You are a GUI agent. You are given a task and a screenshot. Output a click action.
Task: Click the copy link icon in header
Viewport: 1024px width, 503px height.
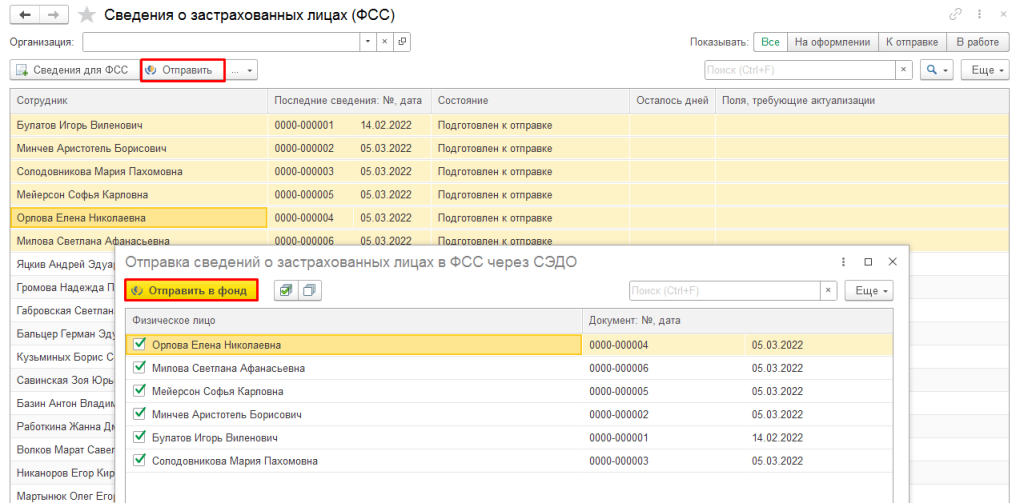955,15
